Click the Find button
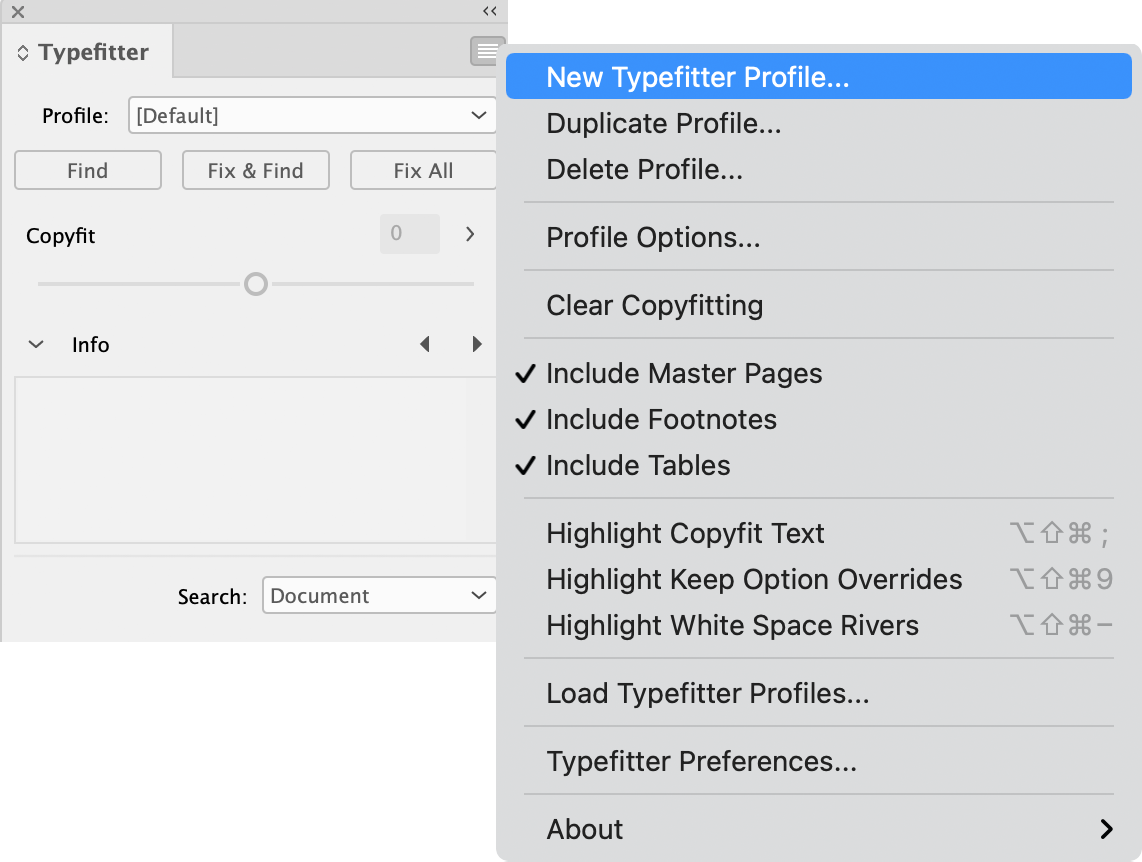The height and width of the screenshot is (862, 1142). (87, 170)
